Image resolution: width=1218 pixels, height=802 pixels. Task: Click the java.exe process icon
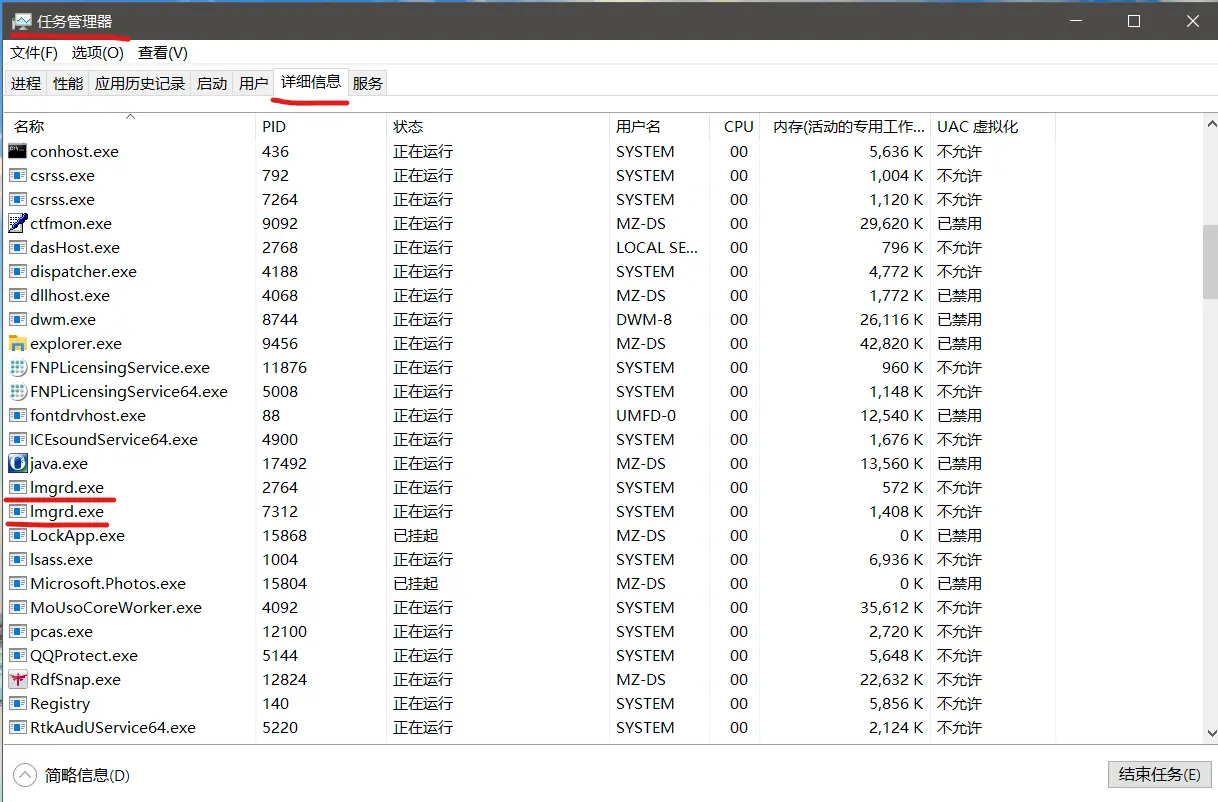pyautogui.click(x=17, y=463)
